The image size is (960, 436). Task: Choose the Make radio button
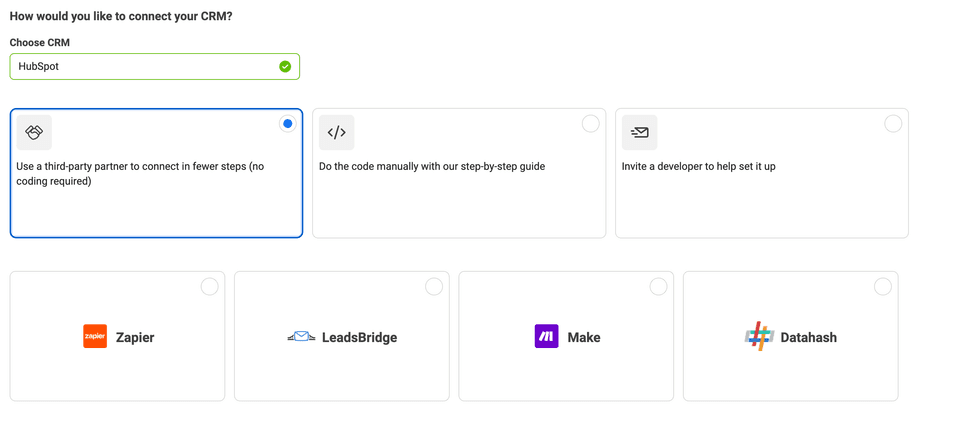[x=659, y=287]
